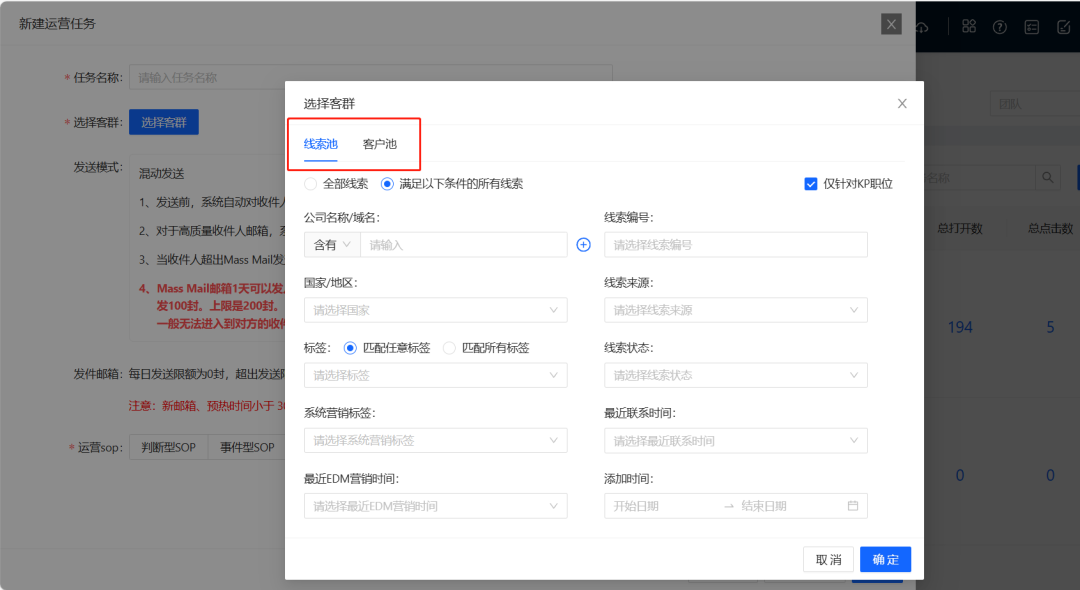The image size is (1080, 590).
Task: Click the 确定 confirm button
Action: point(884,559)
